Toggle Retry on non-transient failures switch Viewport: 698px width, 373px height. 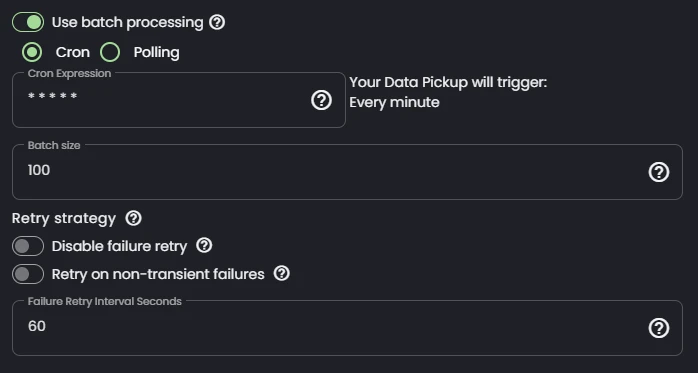click(28, 274)
